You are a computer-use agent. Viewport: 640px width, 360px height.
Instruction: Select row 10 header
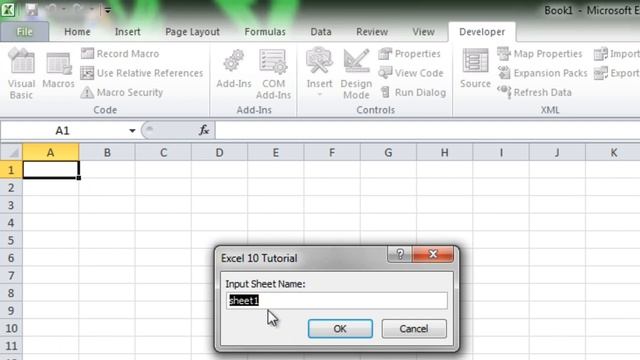click(11, 328)
